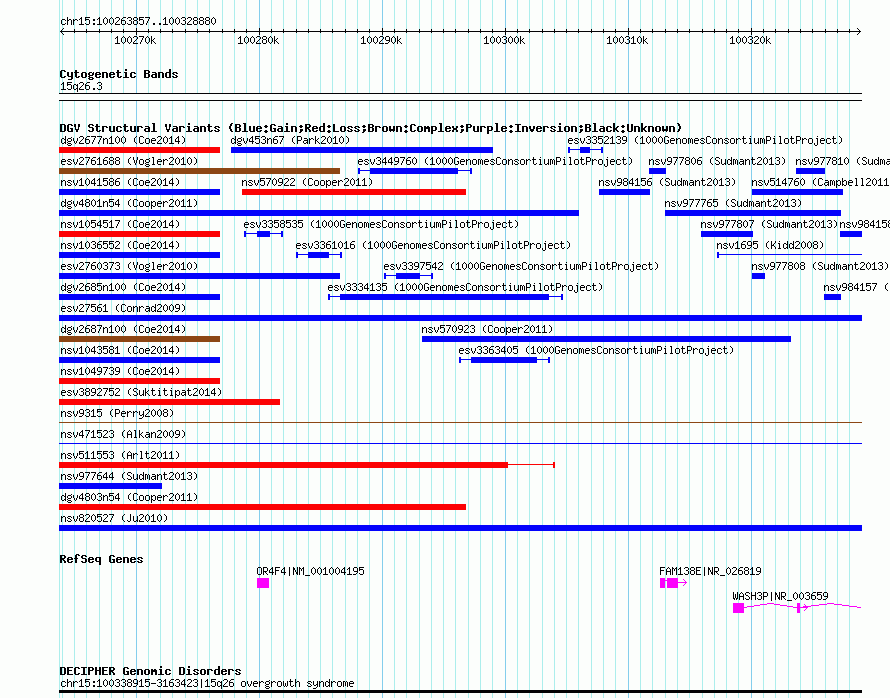The height and width of the screenshot is (698, 890).
Task: Click the red nsv570922 loss bar
Action: (x=354, y=192)
